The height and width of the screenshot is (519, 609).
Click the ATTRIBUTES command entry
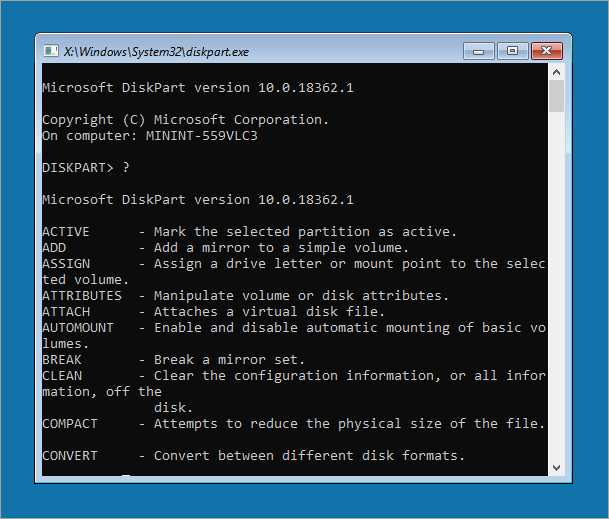click(82, 296)
